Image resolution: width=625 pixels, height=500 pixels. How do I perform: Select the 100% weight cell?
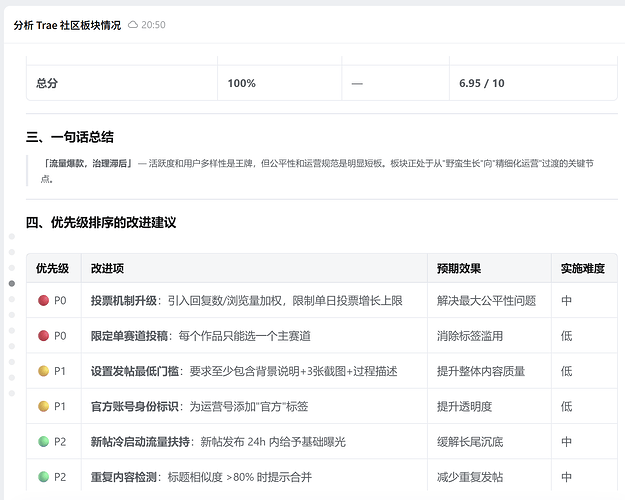[x=279, y=83]
